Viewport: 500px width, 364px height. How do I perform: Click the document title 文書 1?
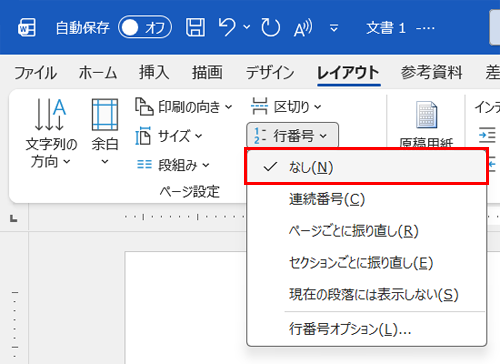[386, 28]
